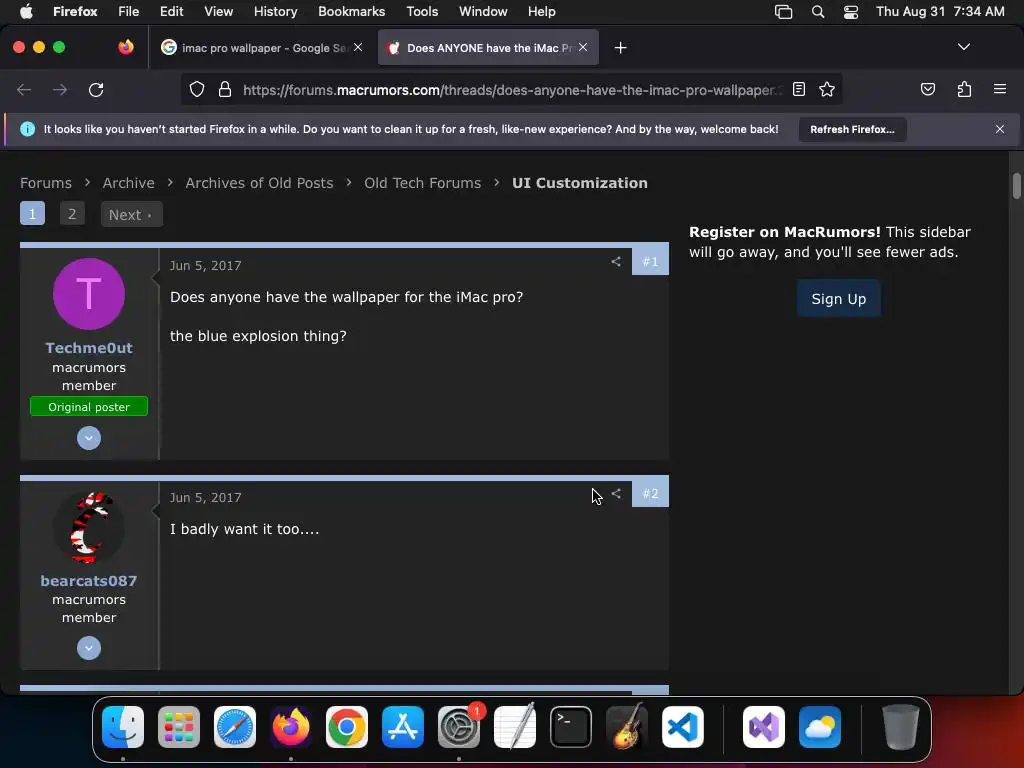Open post #1 permalink
1024x768 pixels.
(650, 261)
